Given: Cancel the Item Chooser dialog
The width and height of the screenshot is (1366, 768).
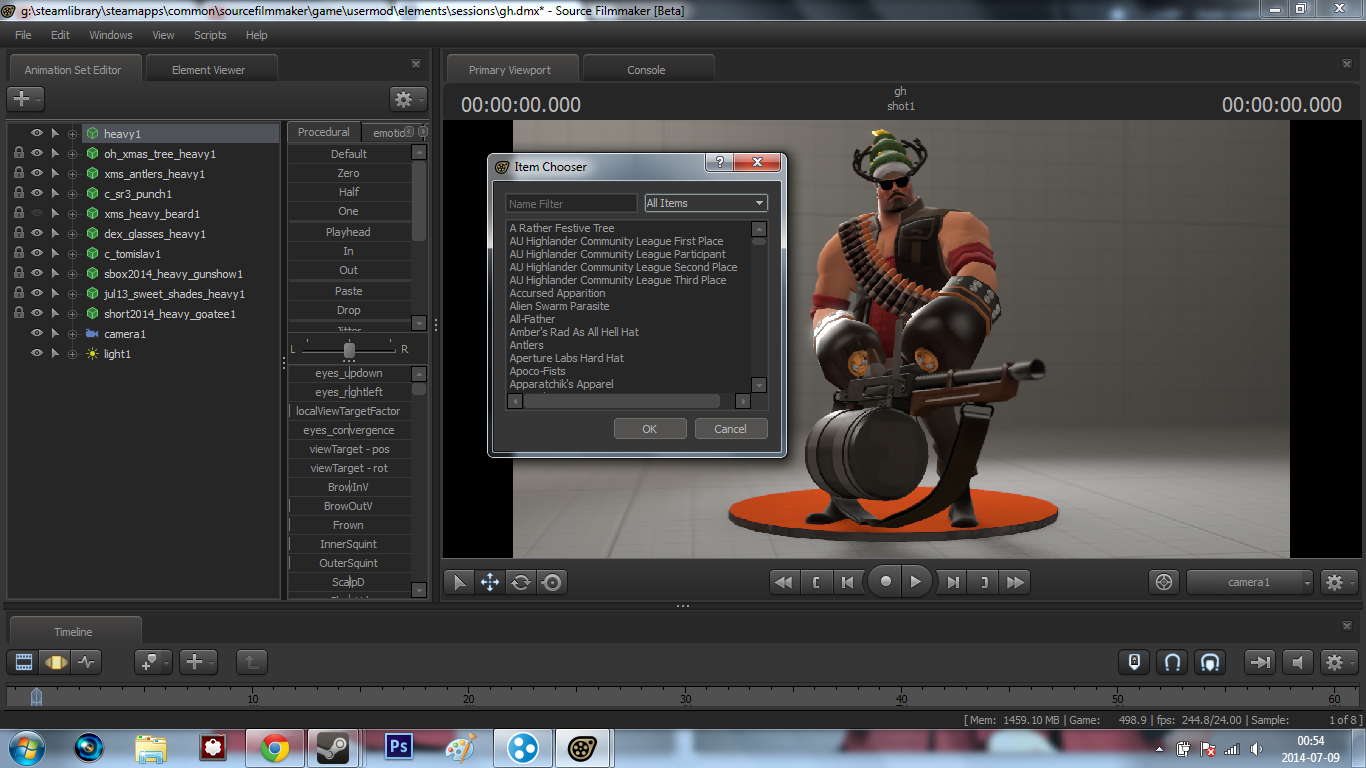Looking at the screenshot, I should click(x=730, y=429).
